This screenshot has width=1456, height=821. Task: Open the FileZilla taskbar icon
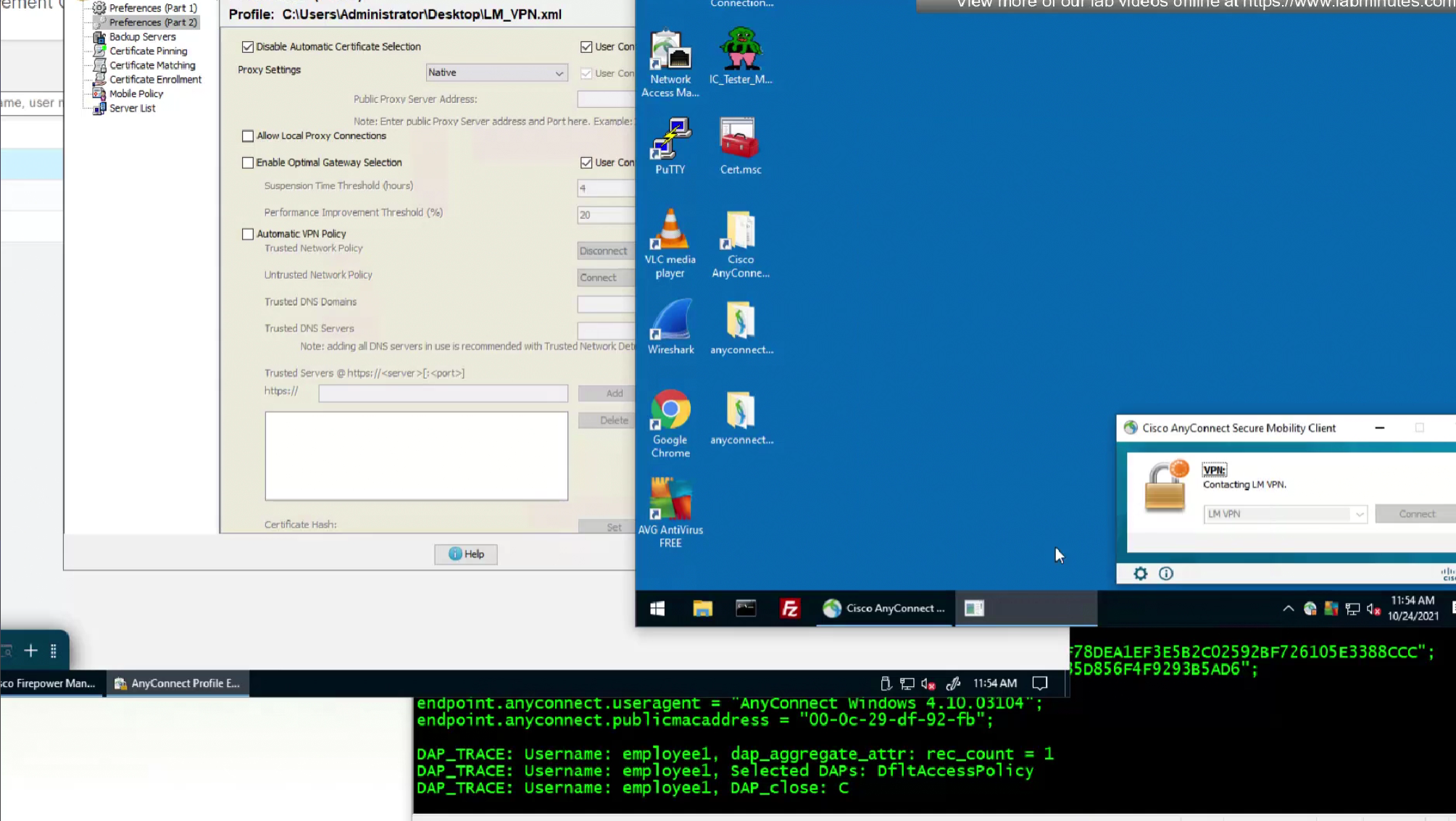pyautogui.click(x=789, y=609)
